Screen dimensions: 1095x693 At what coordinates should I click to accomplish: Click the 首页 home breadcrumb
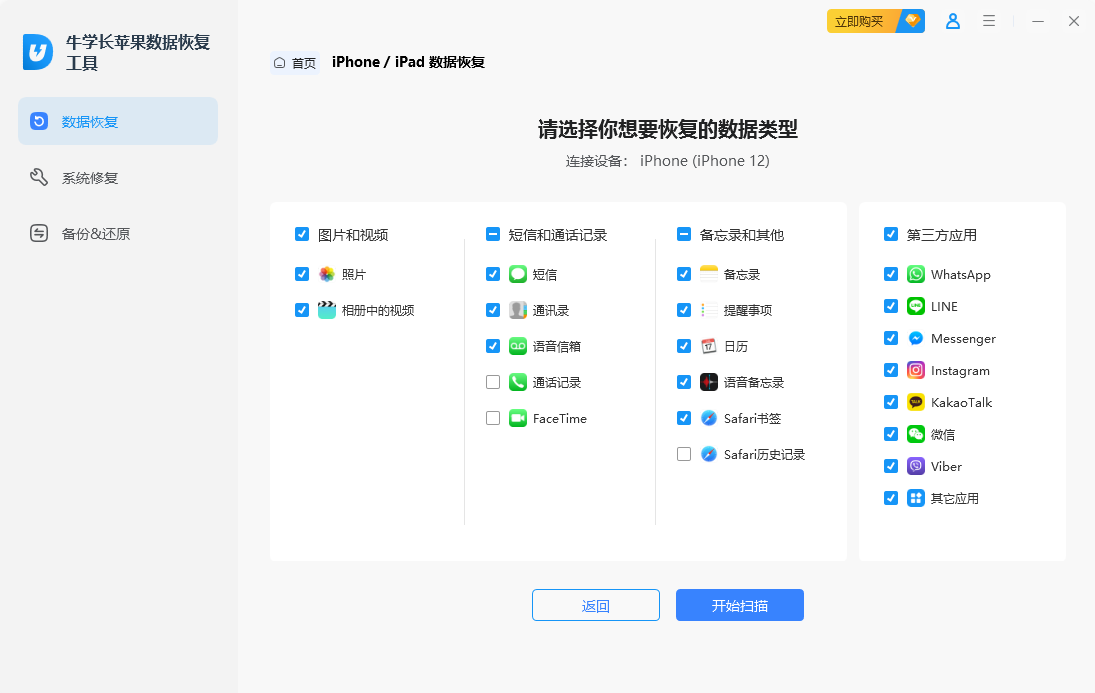tap(294, 62)
